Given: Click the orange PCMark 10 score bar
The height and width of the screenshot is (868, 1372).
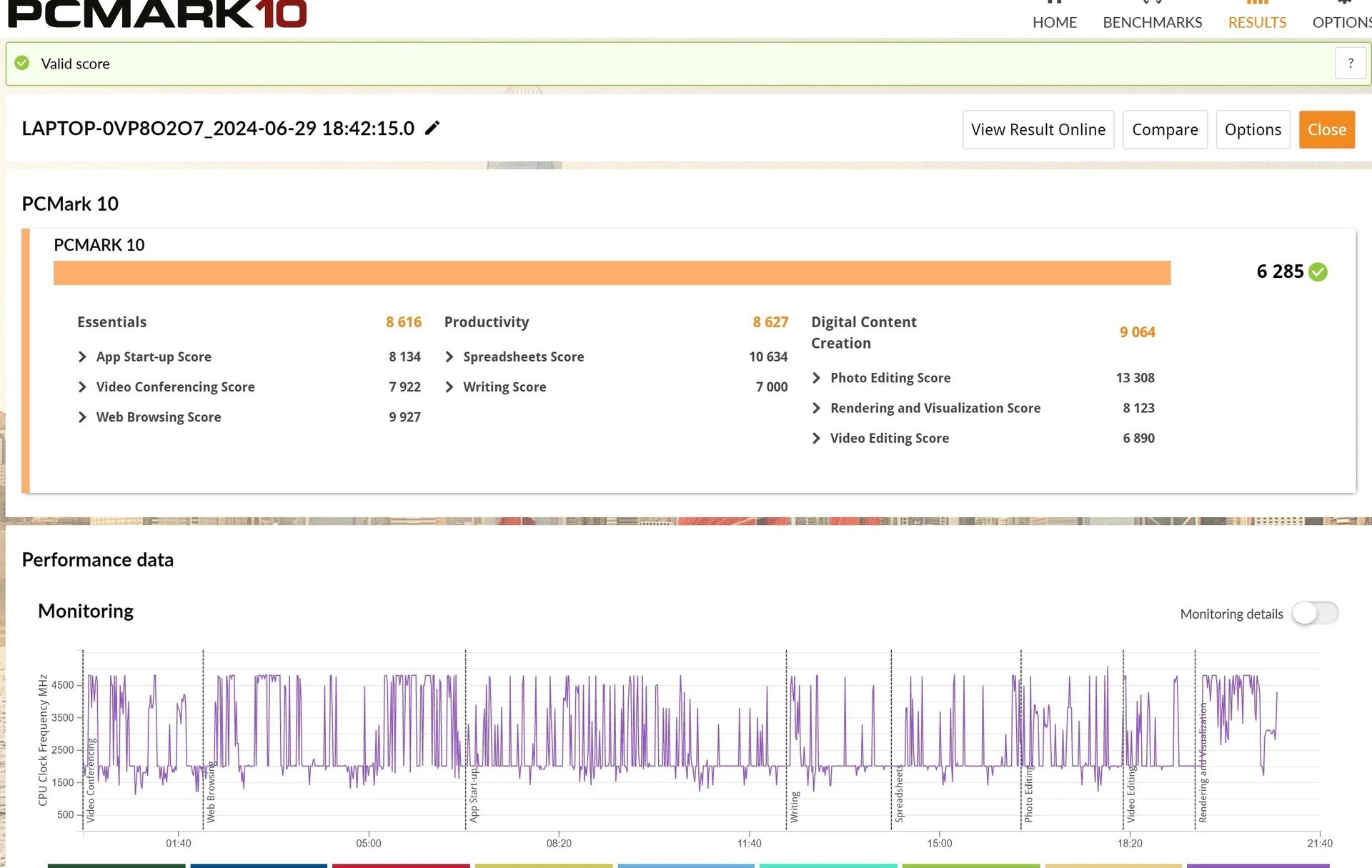Looking at the screenshot, I should click(x=612, y=273).
